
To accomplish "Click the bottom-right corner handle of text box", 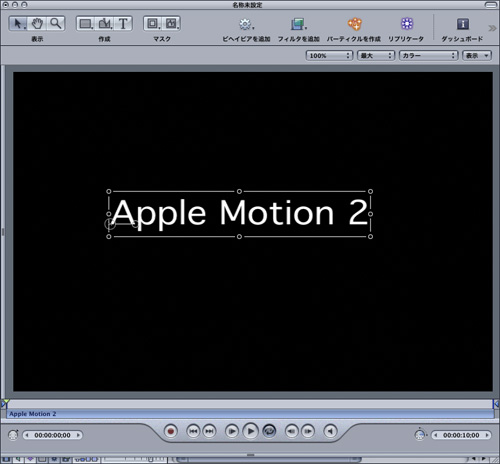I will (x=370, y=237).
